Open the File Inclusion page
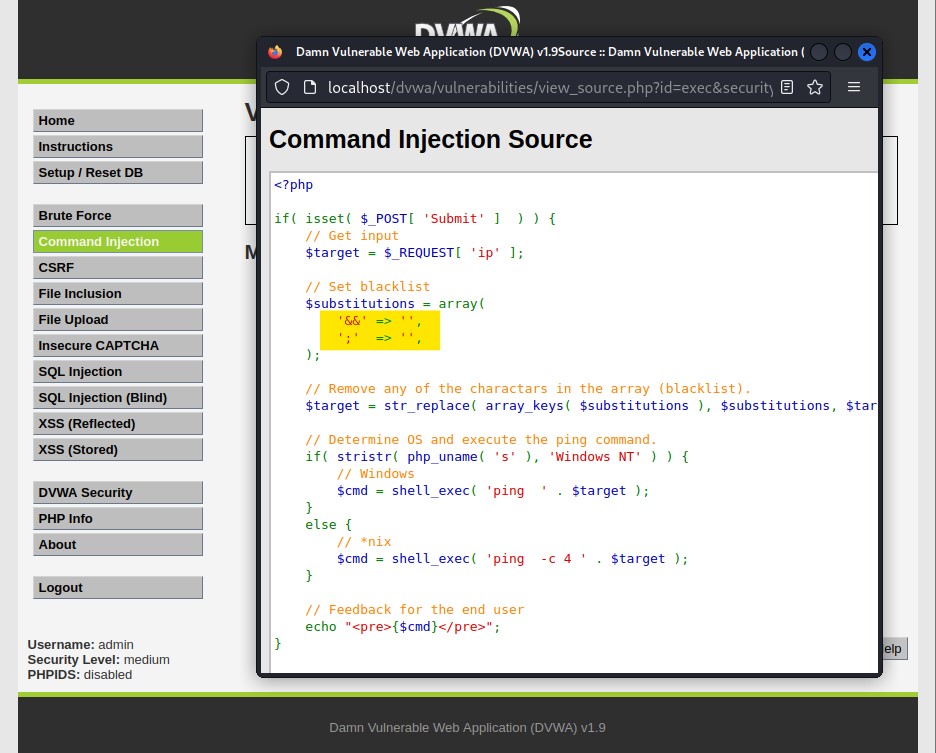 coord(118,294)
